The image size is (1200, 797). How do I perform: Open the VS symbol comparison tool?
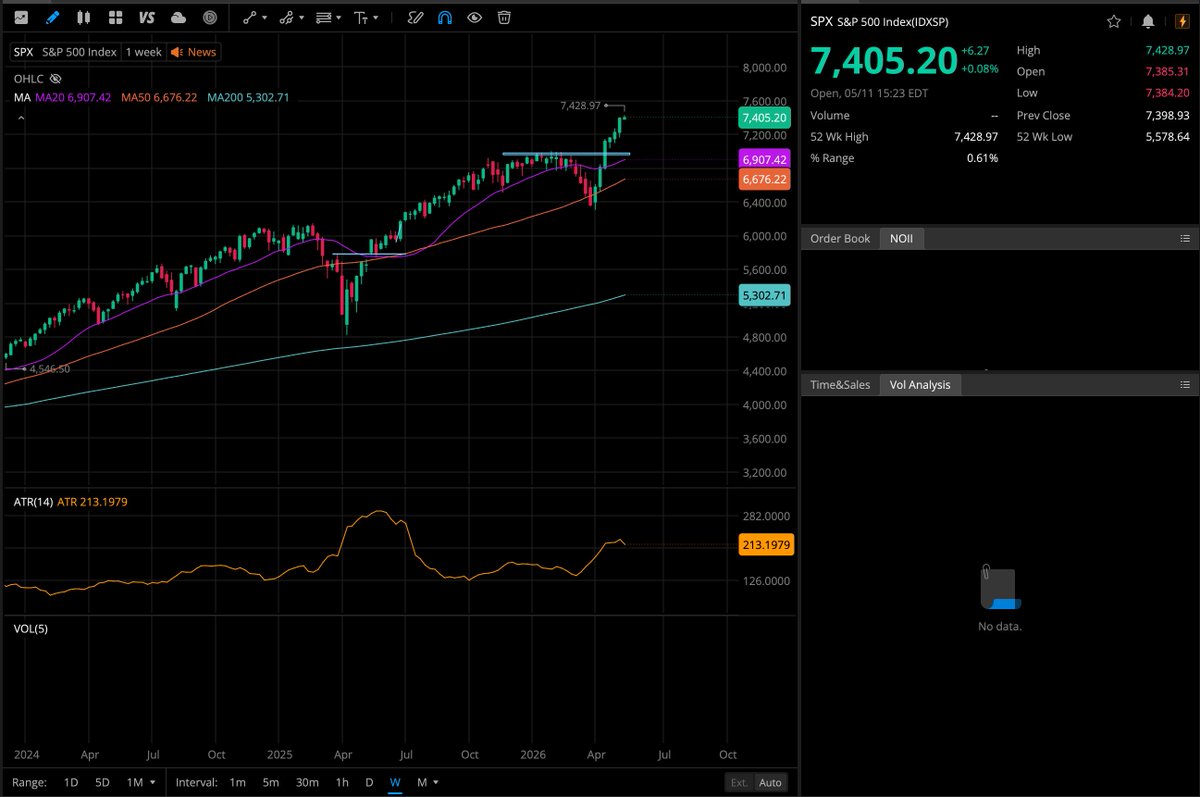pyautogui.click(x=147, y=17)
